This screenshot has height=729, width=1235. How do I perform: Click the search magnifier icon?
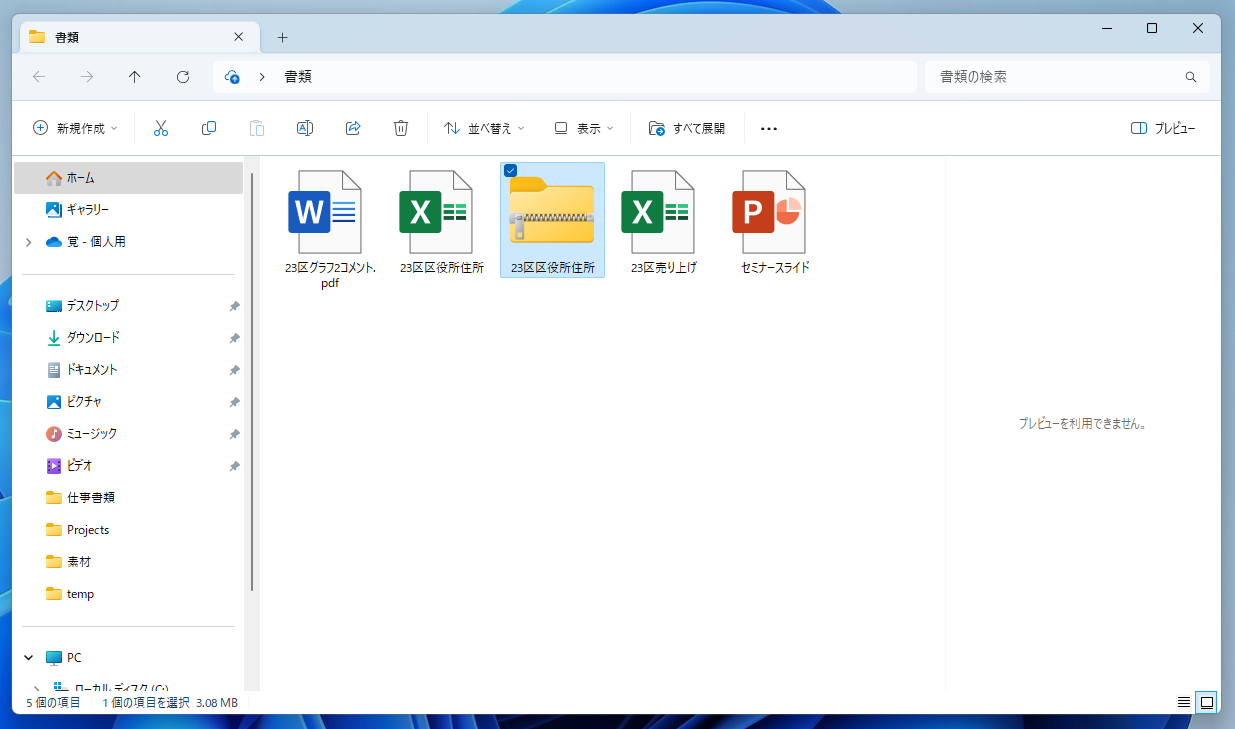[1191, 77]
